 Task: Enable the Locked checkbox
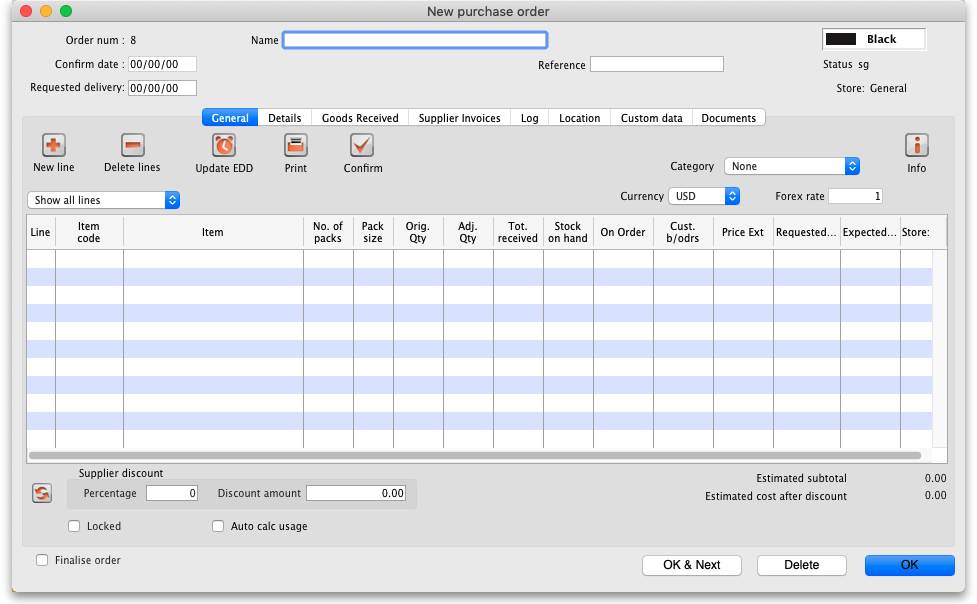click(74, 526)
